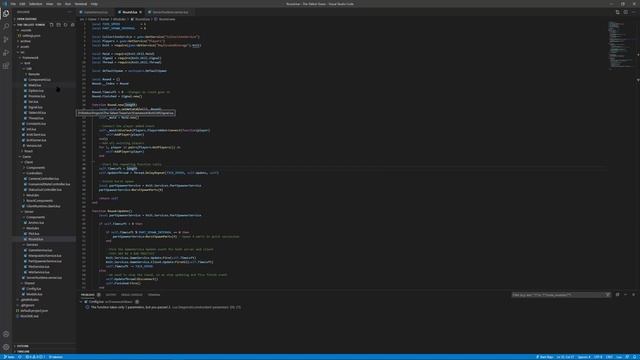Click the Ln, Col cursor position indicator
Viewport: 640px width, 360px height.
[565, 357]
